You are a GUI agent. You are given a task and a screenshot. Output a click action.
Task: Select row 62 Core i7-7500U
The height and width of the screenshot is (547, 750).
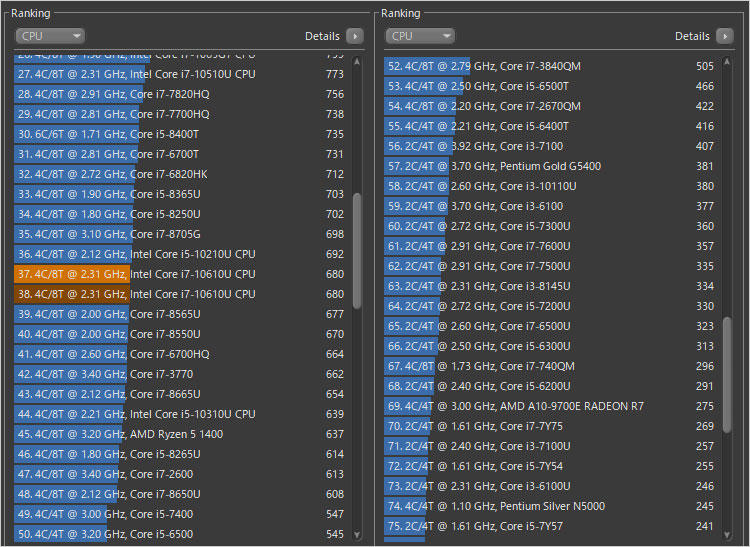pyautogui.click(x=551, y=266)
